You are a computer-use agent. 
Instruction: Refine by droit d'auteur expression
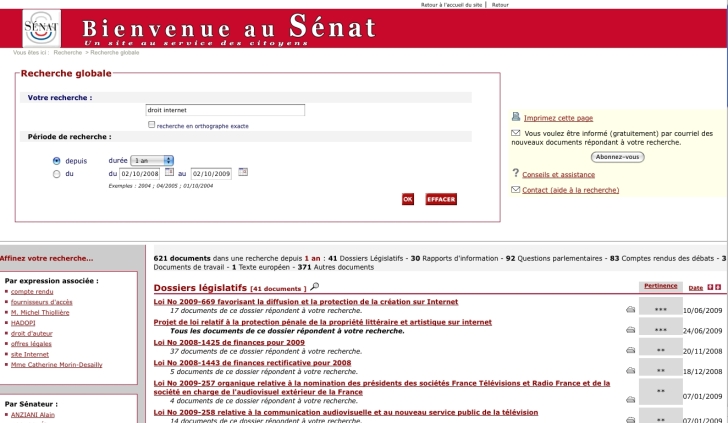coord(32,333)
